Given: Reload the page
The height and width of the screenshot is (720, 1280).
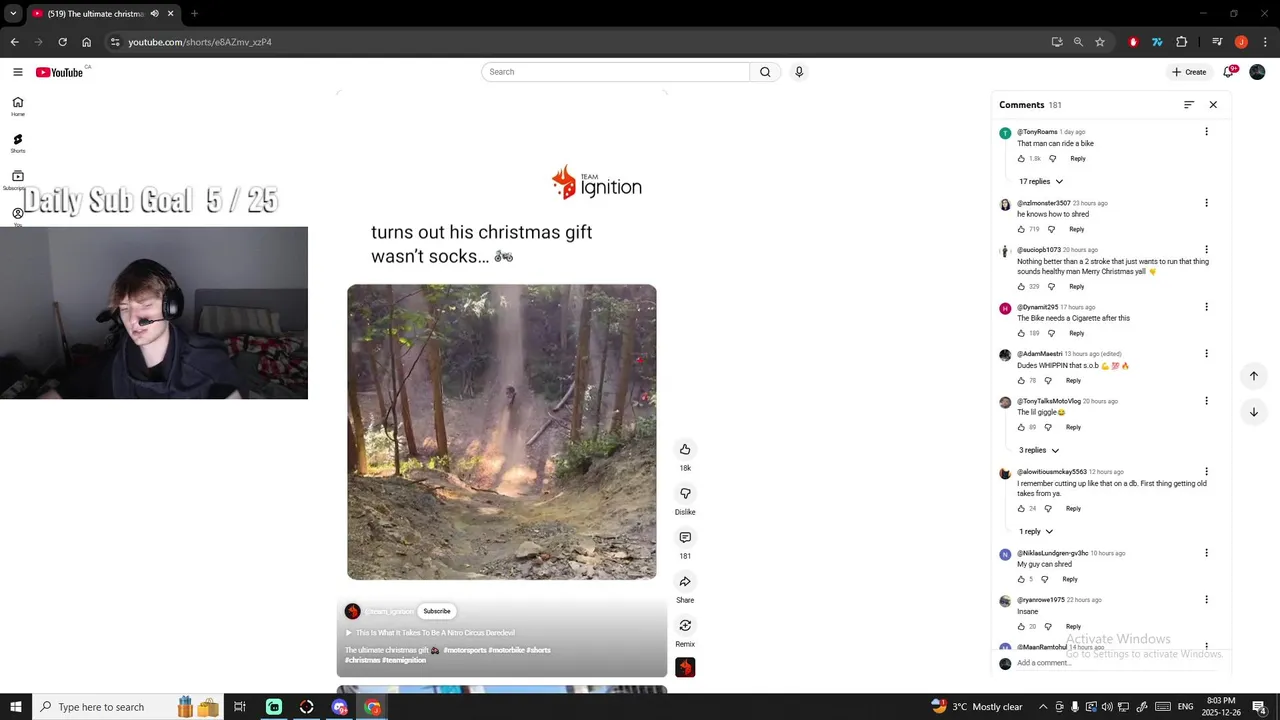Looking at the screenshot, I should tap(62, 42).
